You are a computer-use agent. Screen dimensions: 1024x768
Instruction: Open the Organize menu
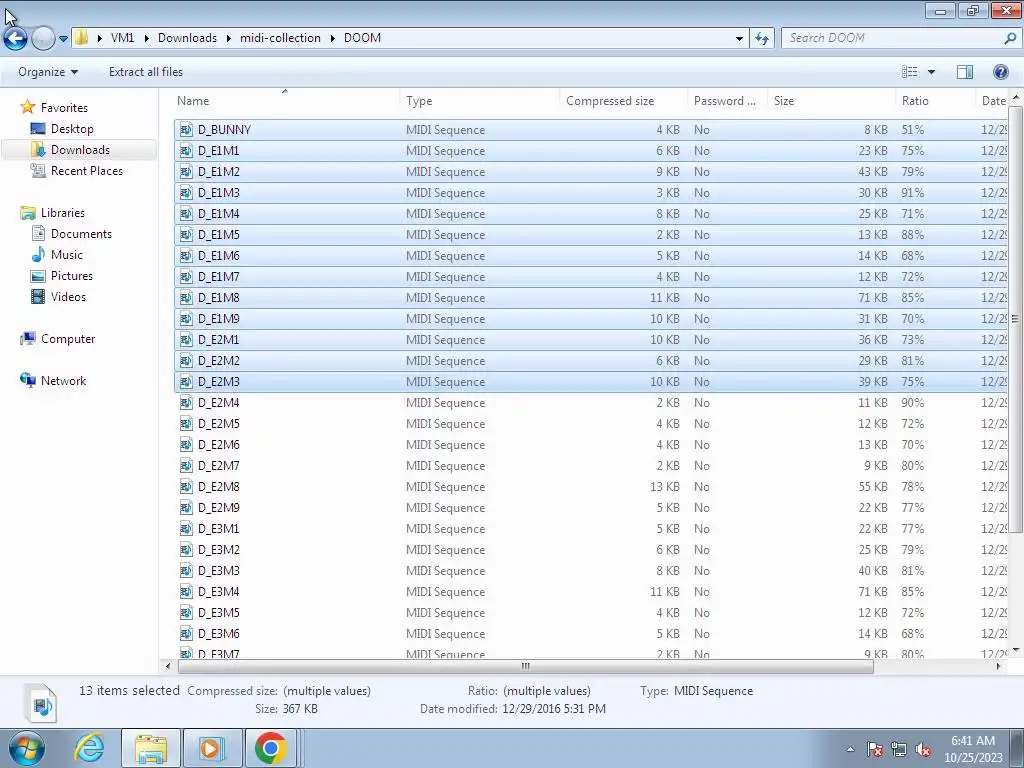[x=48, y=72]
